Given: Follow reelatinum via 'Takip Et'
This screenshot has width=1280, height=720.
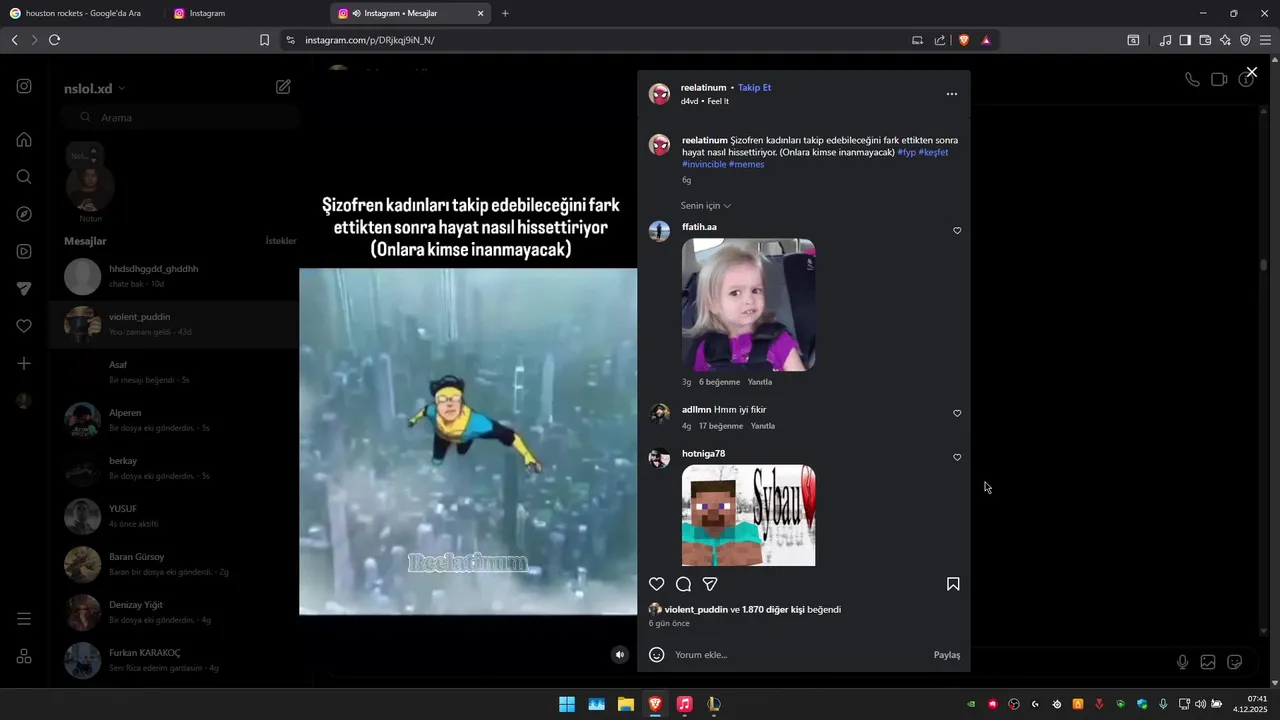Looking at the screenshot, I should click(754, 88).
